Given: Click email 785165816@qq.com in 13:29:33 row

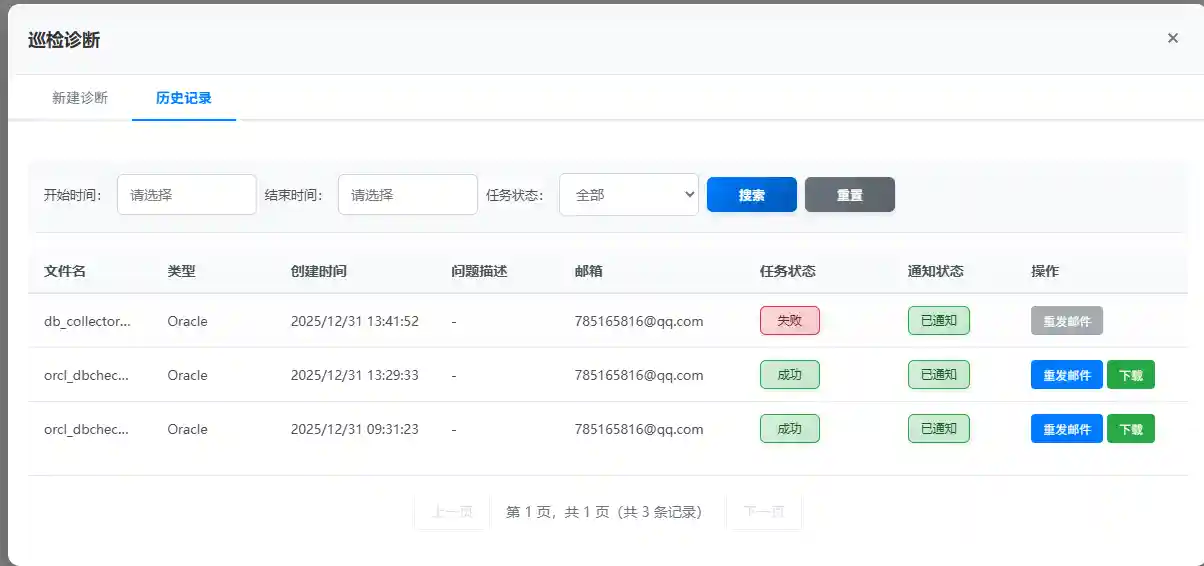Looking at the screenshot, I should coord(639,375).
